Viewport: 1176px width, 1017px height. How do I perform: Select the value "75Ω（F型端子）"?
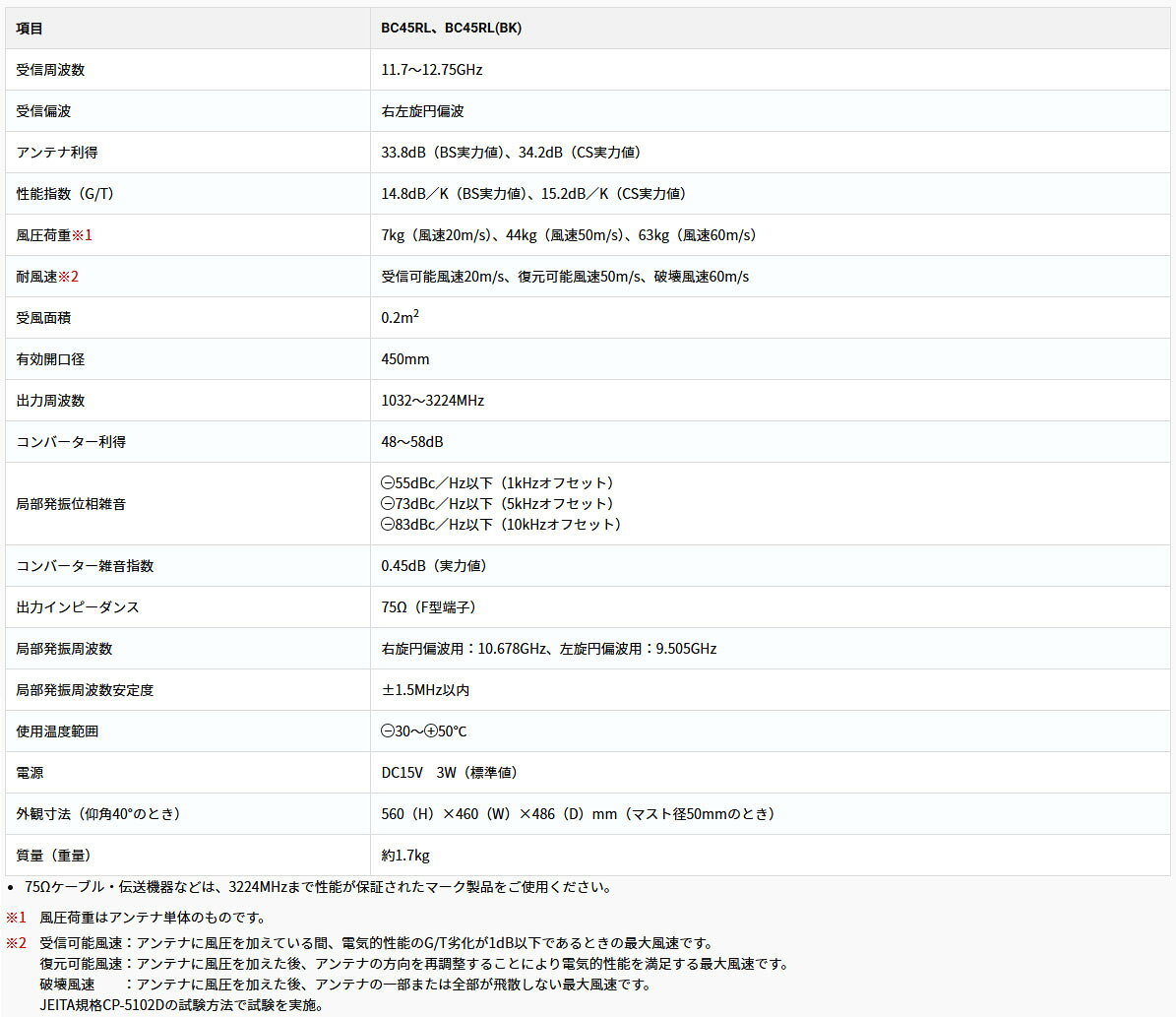tap(431, 607)
